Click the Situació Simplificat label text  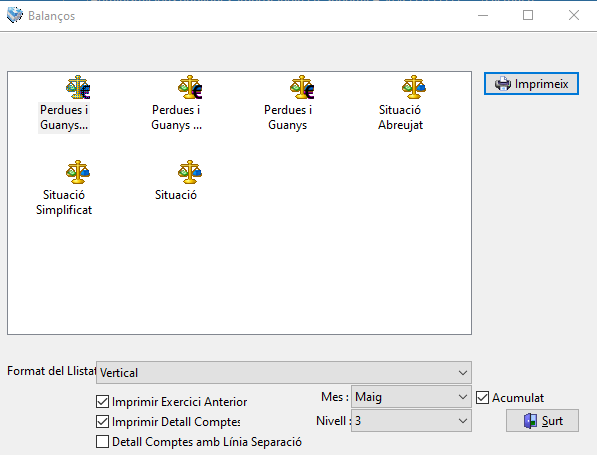coord(64,202)
